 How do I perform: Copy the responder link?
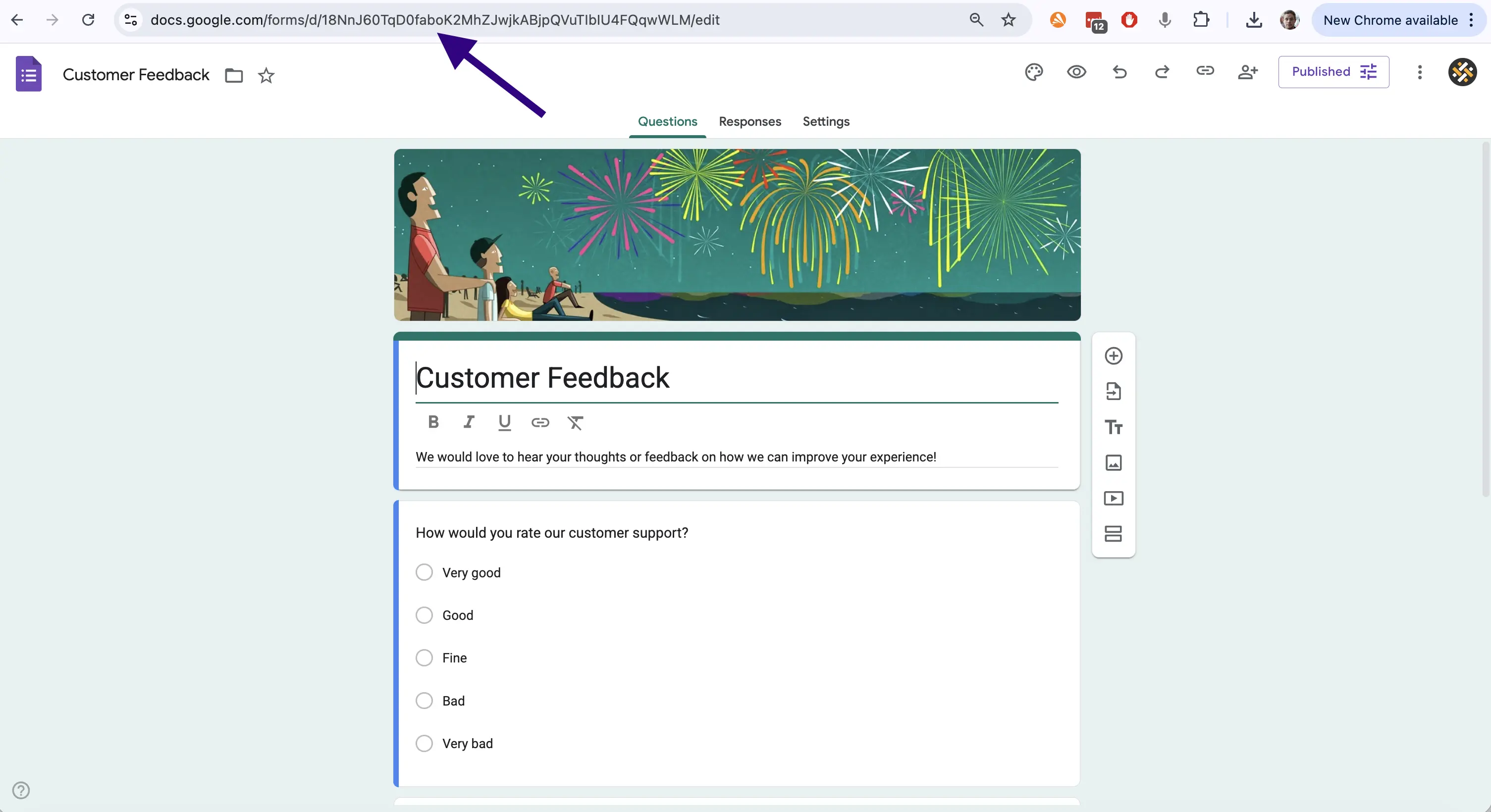[1206, 72]
